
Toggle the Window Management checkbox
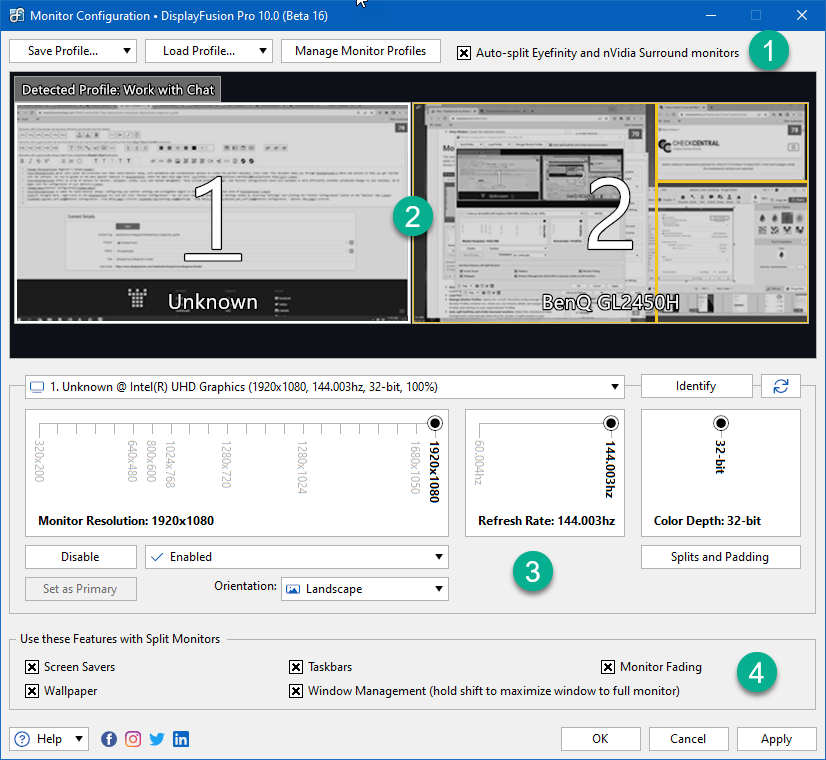pyautogui.click(x=296, y=690)
